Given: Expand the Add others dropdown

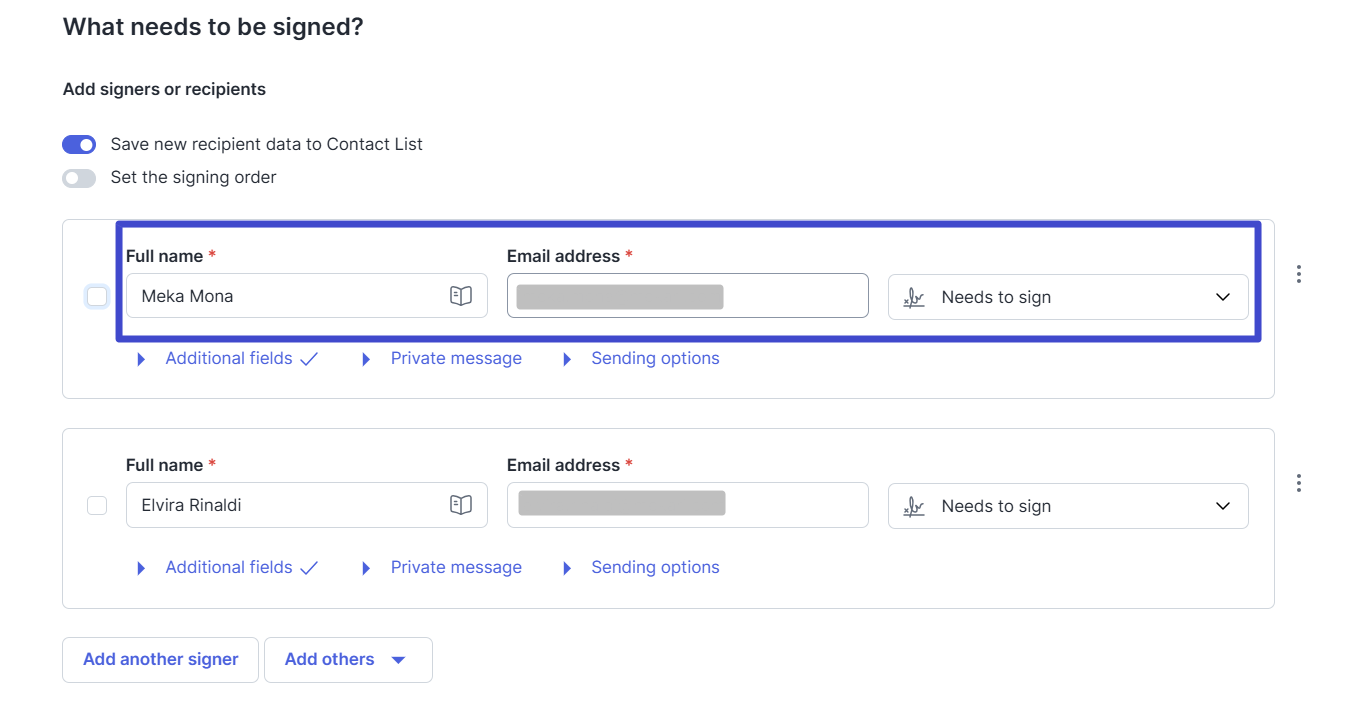Looking at the screenshot, I should click(x=348, y=660).
